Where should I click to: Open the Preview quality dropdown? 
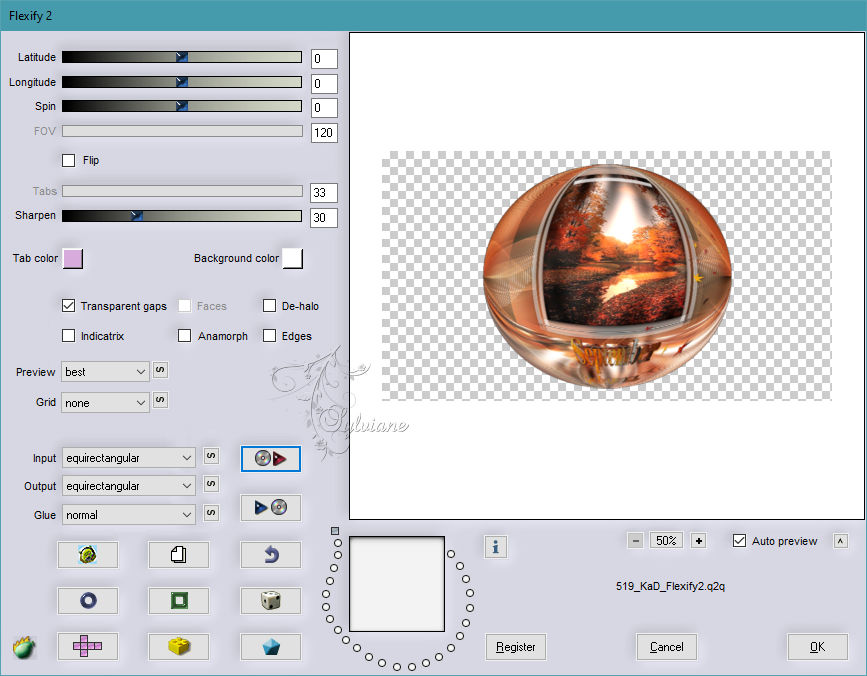coord(106,372)
